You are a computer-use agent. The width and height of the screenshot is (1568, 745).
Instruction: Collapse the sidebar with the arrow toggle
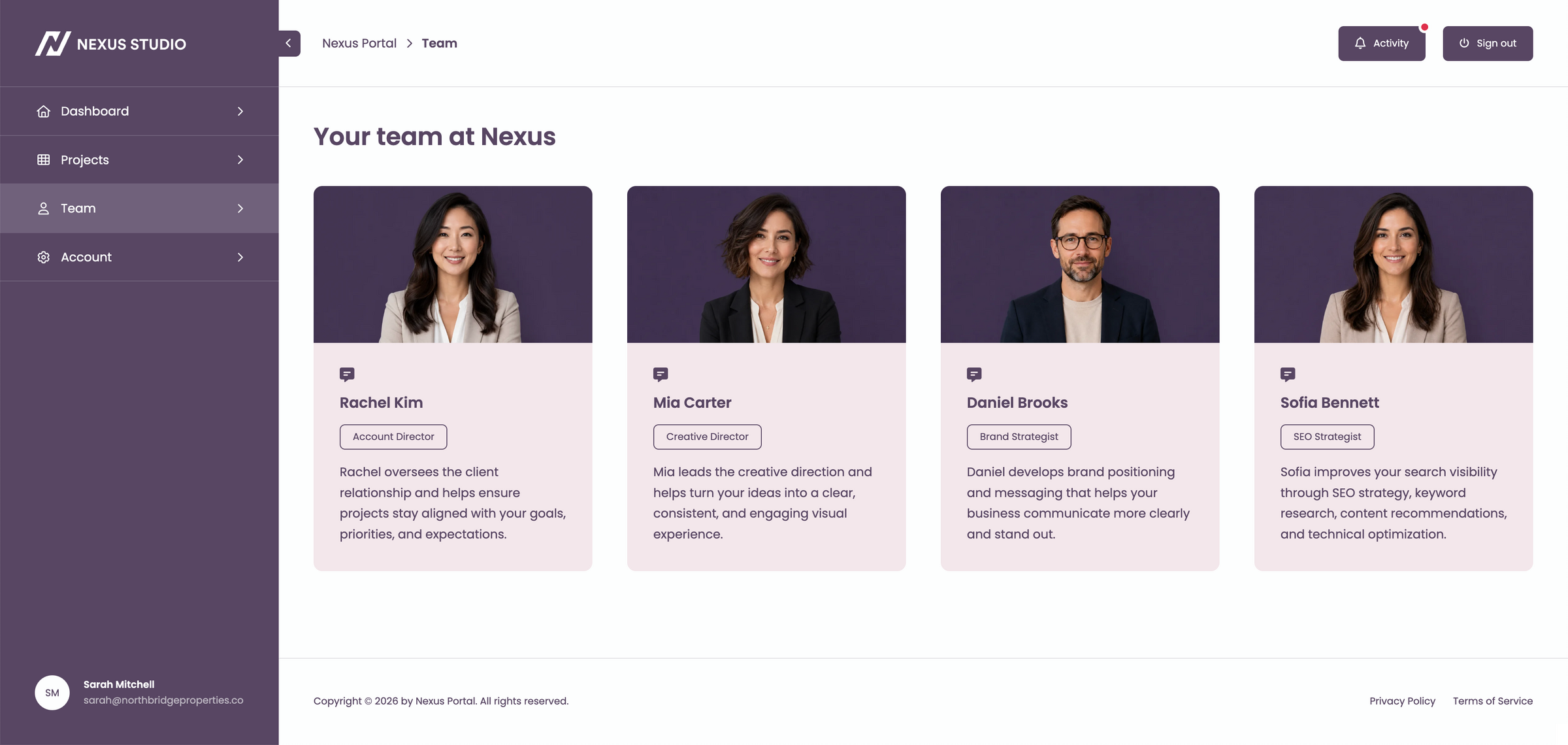[x=289, y=43]
